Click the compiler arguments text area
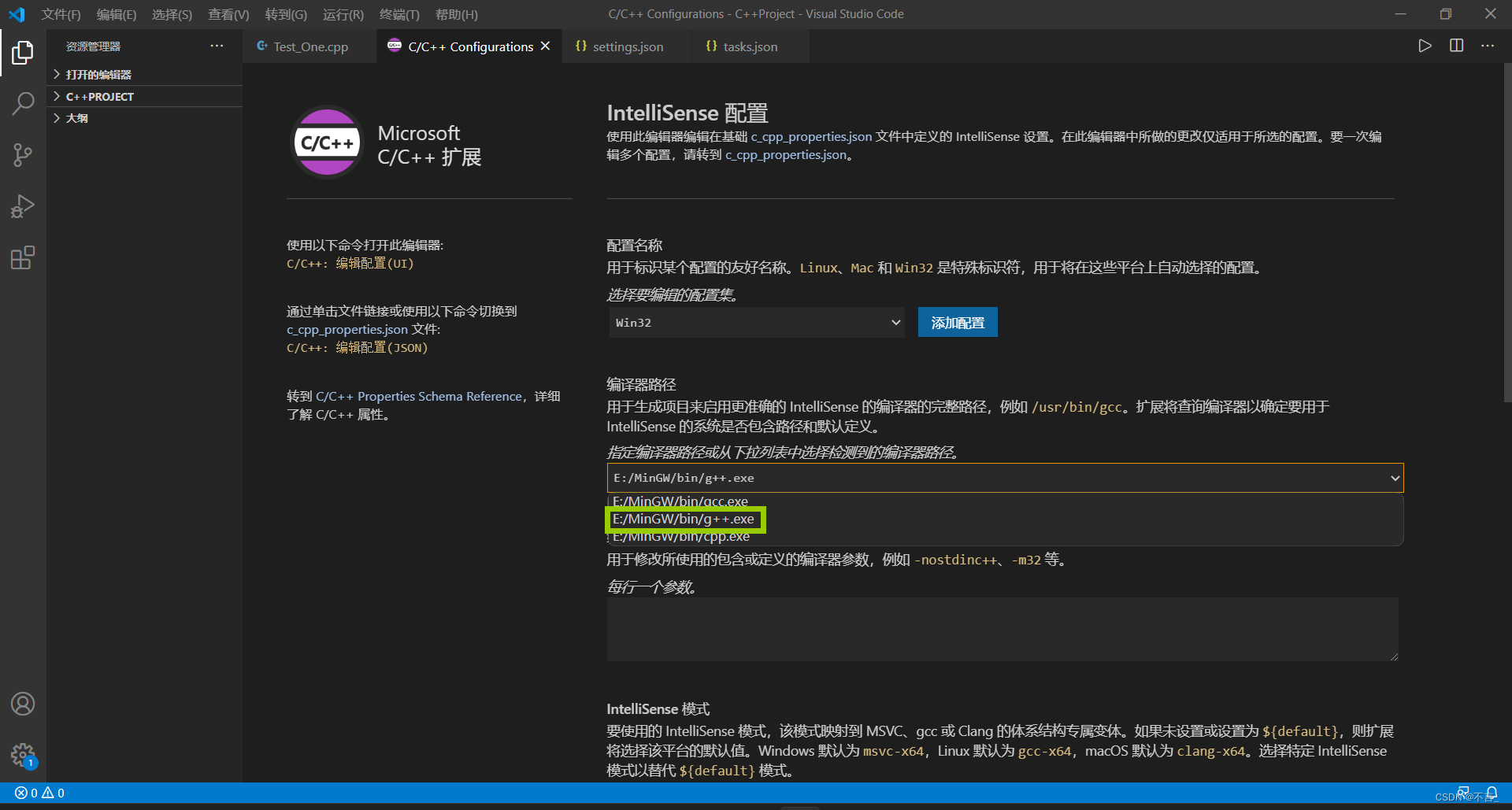The height and width of the screenshot is (810, 1512). (1002, 629)
